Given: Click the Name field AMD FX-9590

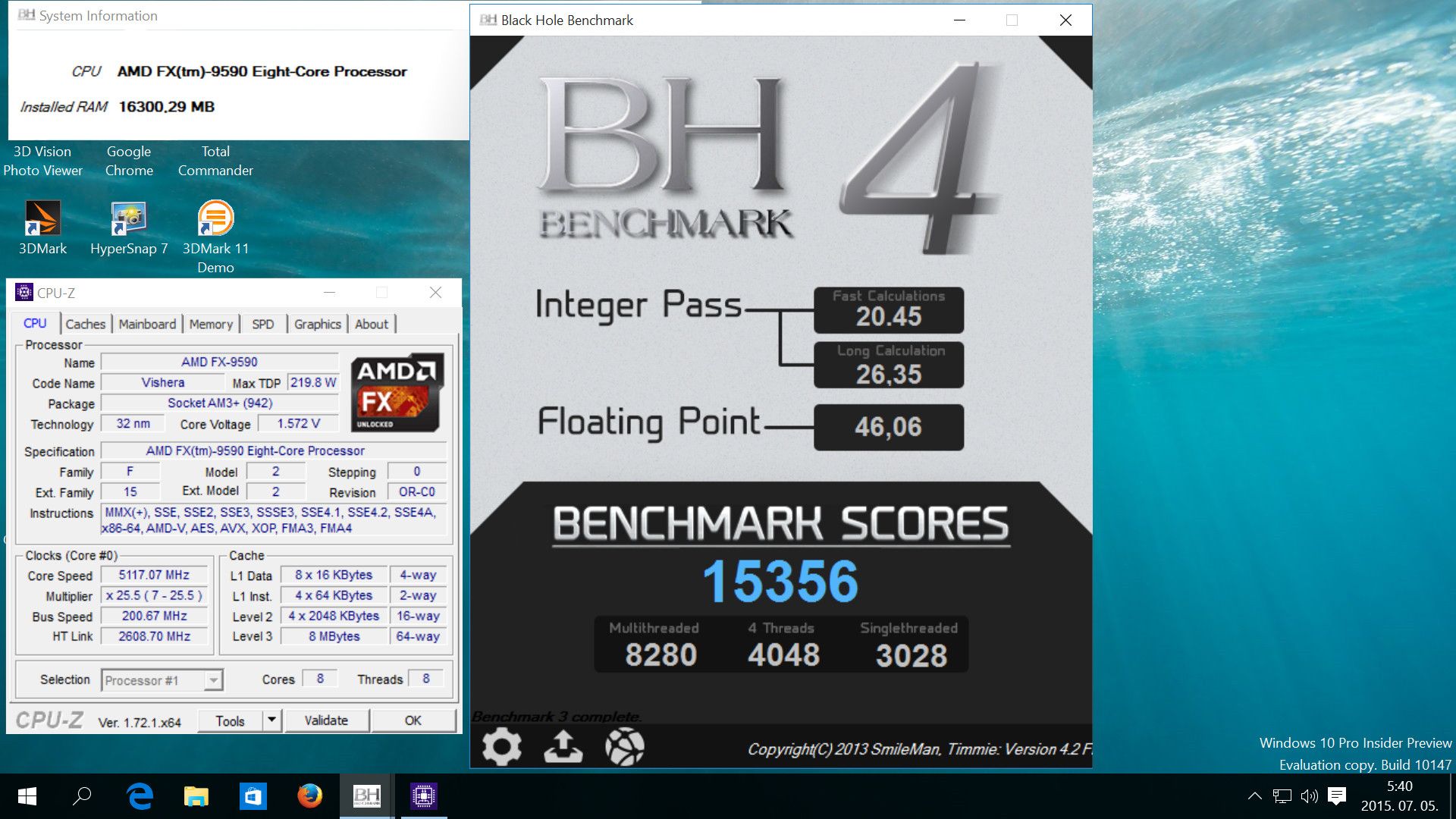Looking at the screenshot, I should pyautogui.click(x=219, y=362).
